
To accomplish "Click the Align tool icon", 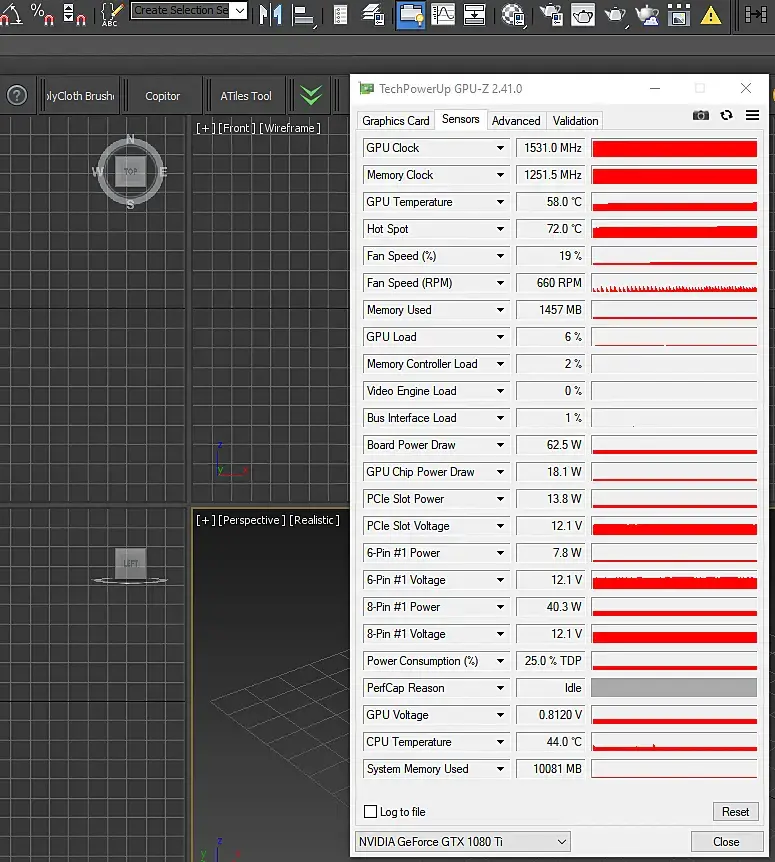I will [x=304, y=15].
